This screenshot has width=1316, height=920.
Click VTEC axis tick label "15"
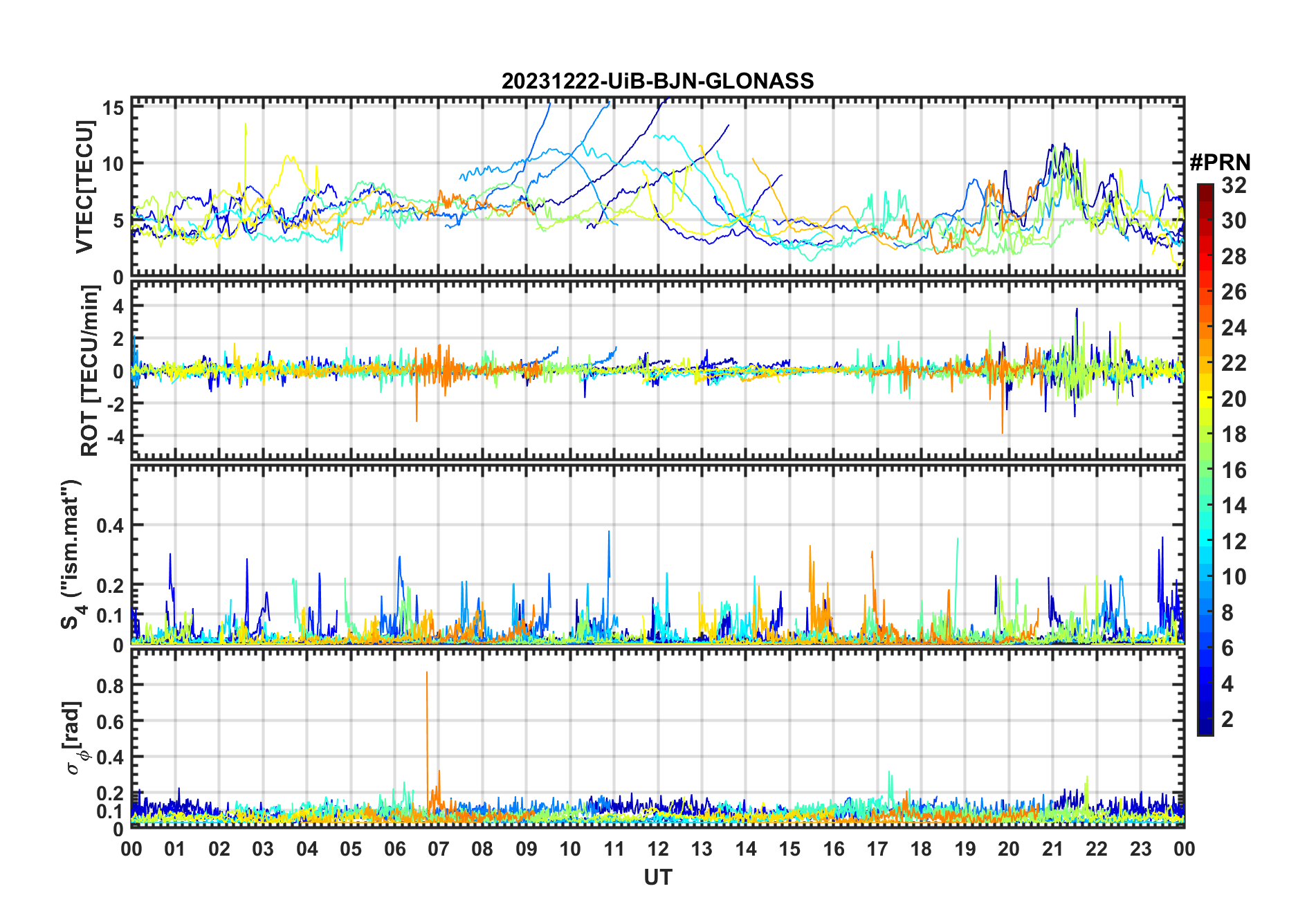point(113,107)
